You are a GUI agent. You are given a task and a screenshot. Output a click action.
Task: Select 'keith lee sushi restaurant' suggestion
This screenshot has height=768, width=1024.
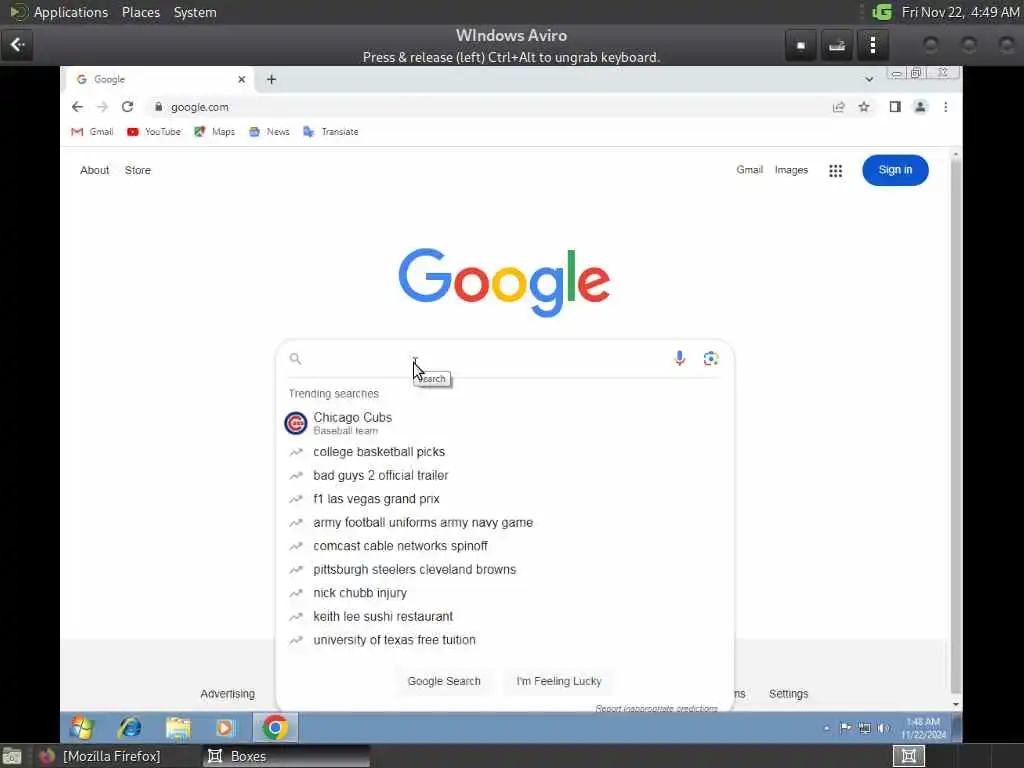[504, 616]
